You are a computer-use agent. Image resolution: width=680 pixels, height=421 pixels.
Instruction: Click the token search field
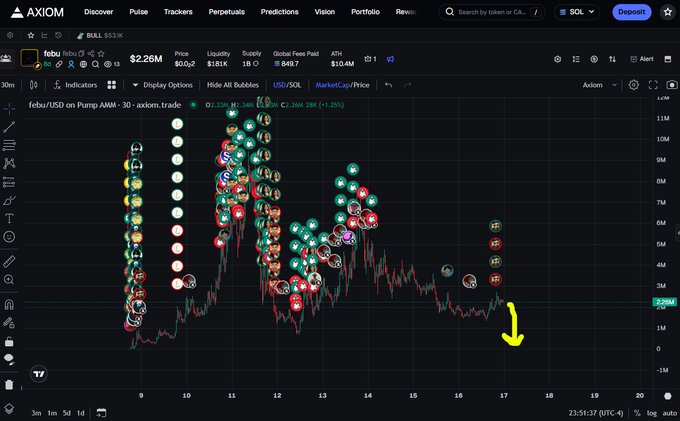(x=493, y=12)
